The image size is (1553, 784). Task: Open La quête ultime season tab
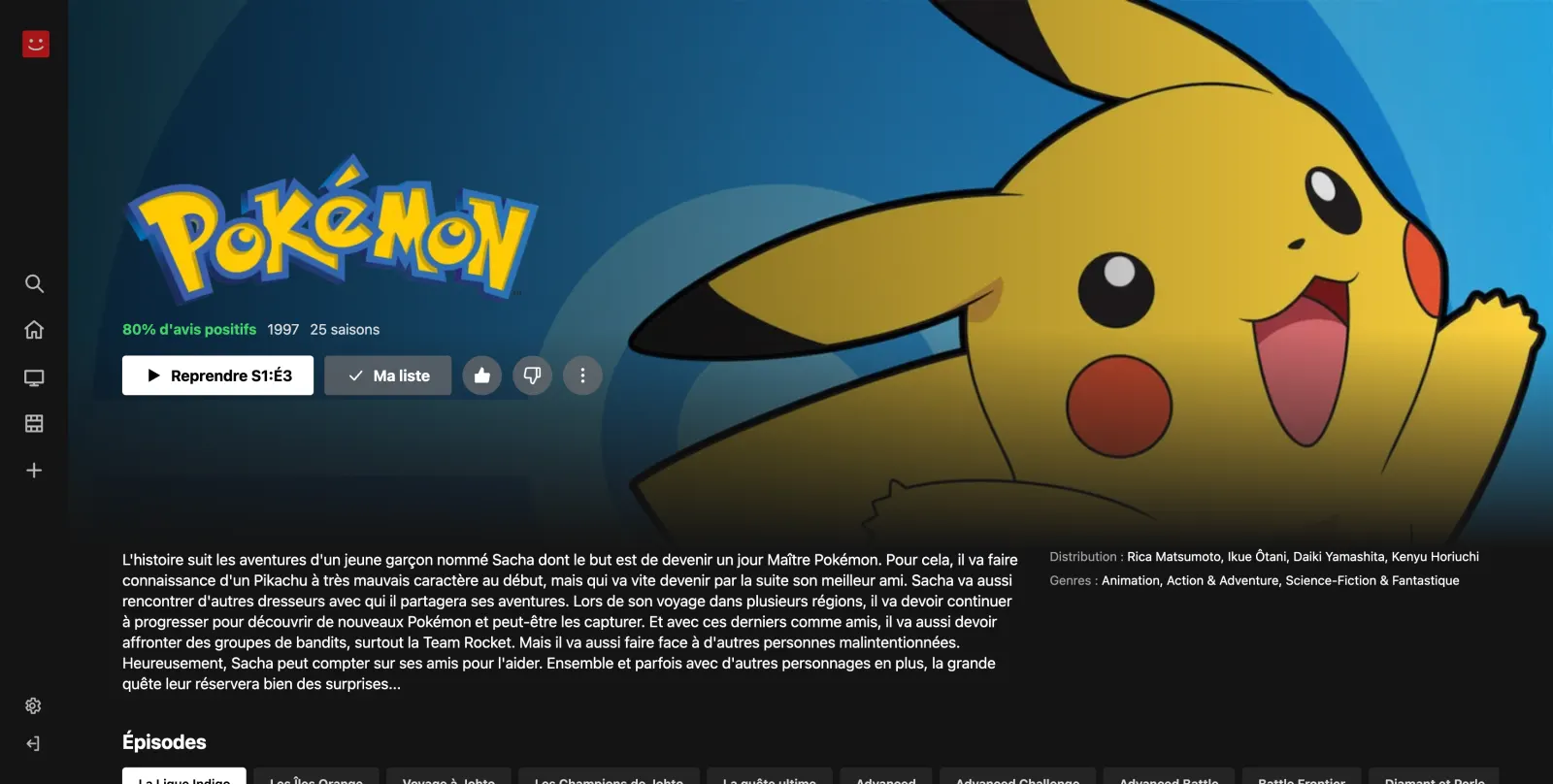click(x=770, y=776)
